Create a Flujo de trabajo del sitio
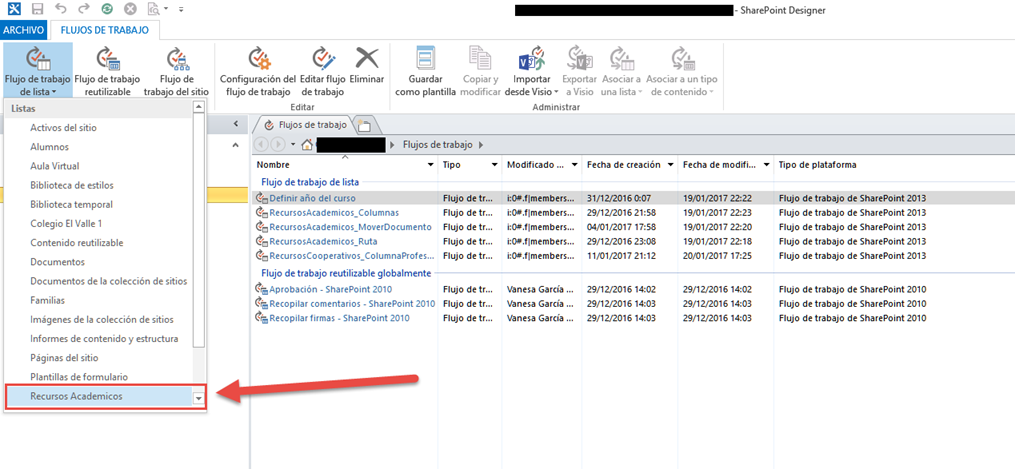Image resolution: width=1015 pixels, height=469 pixels. pos(176,71)
